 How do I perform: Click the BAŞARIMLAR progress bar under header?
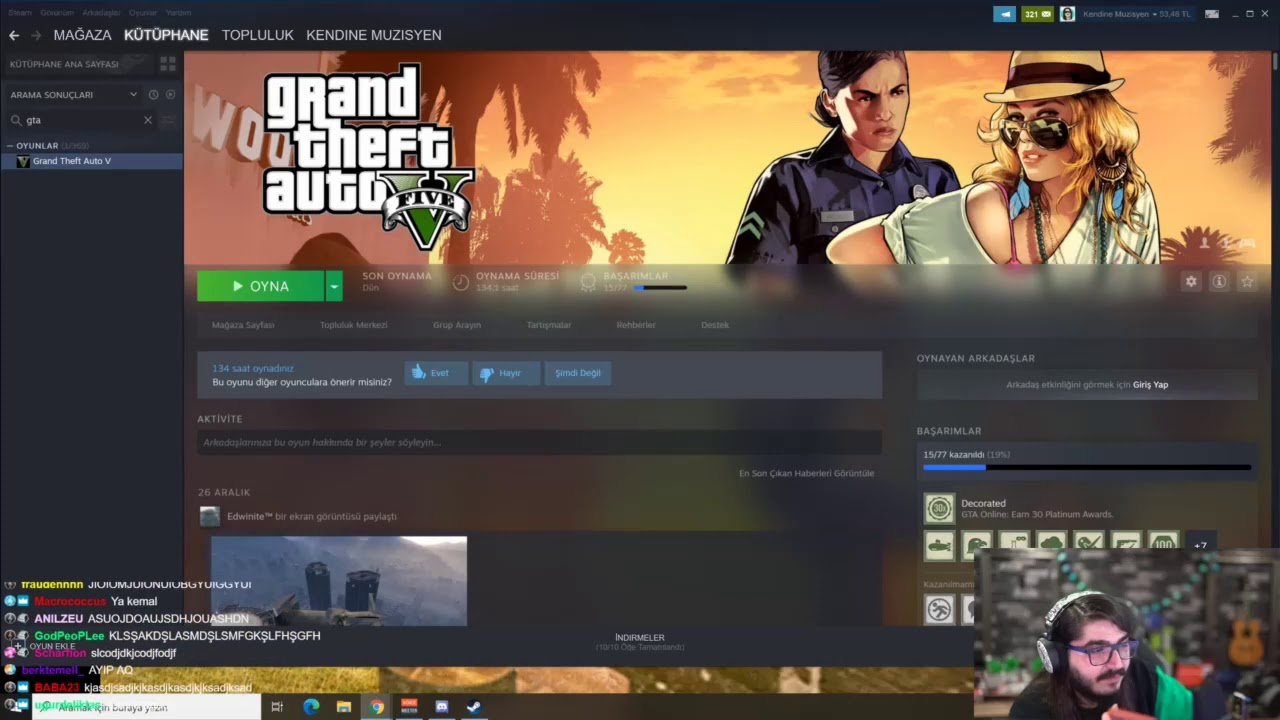click(x=660, y=288)
